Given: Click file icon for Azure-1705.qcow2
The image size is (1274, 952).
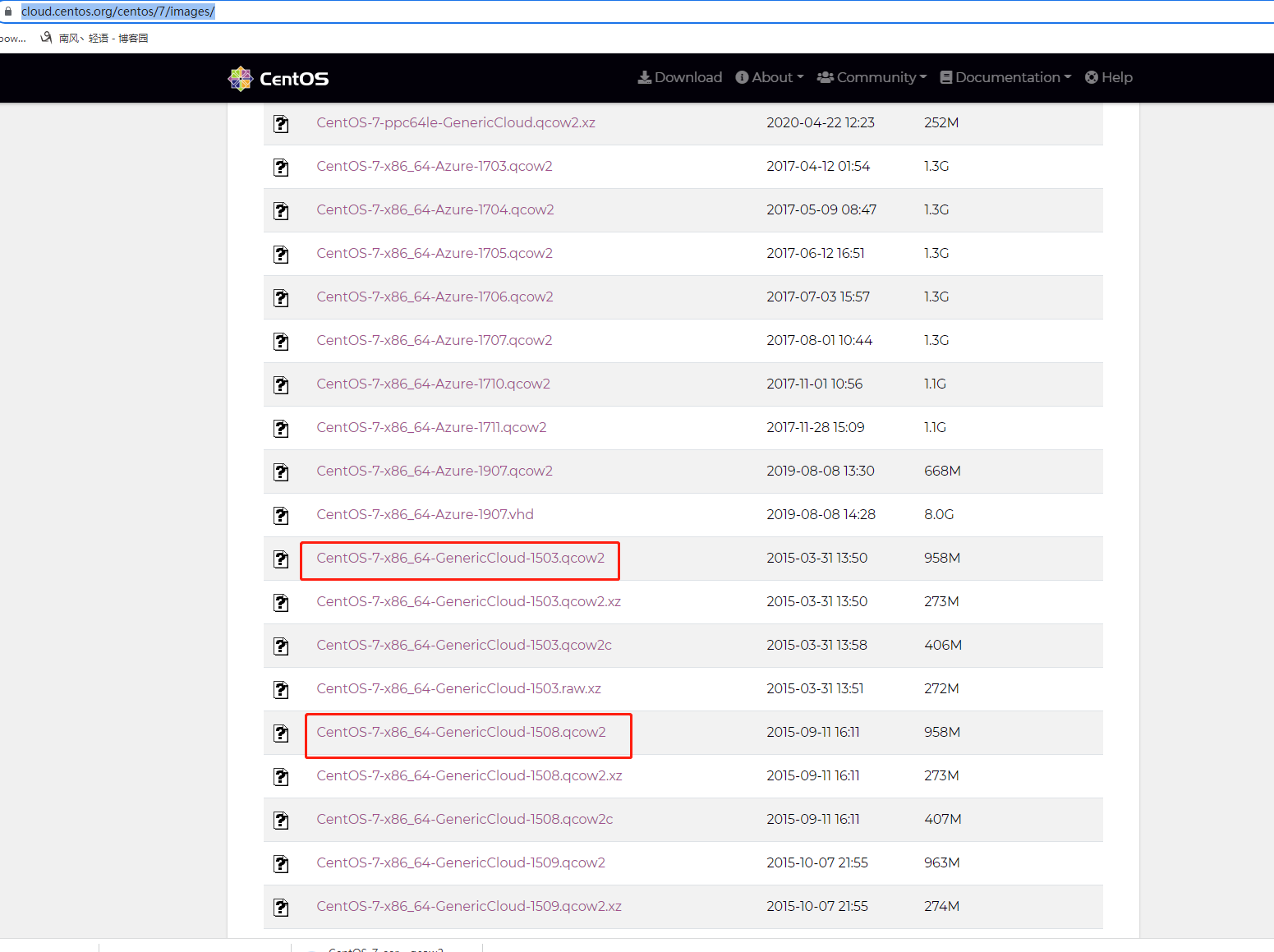Looking at the screenshot, I should tap(281, 255).
